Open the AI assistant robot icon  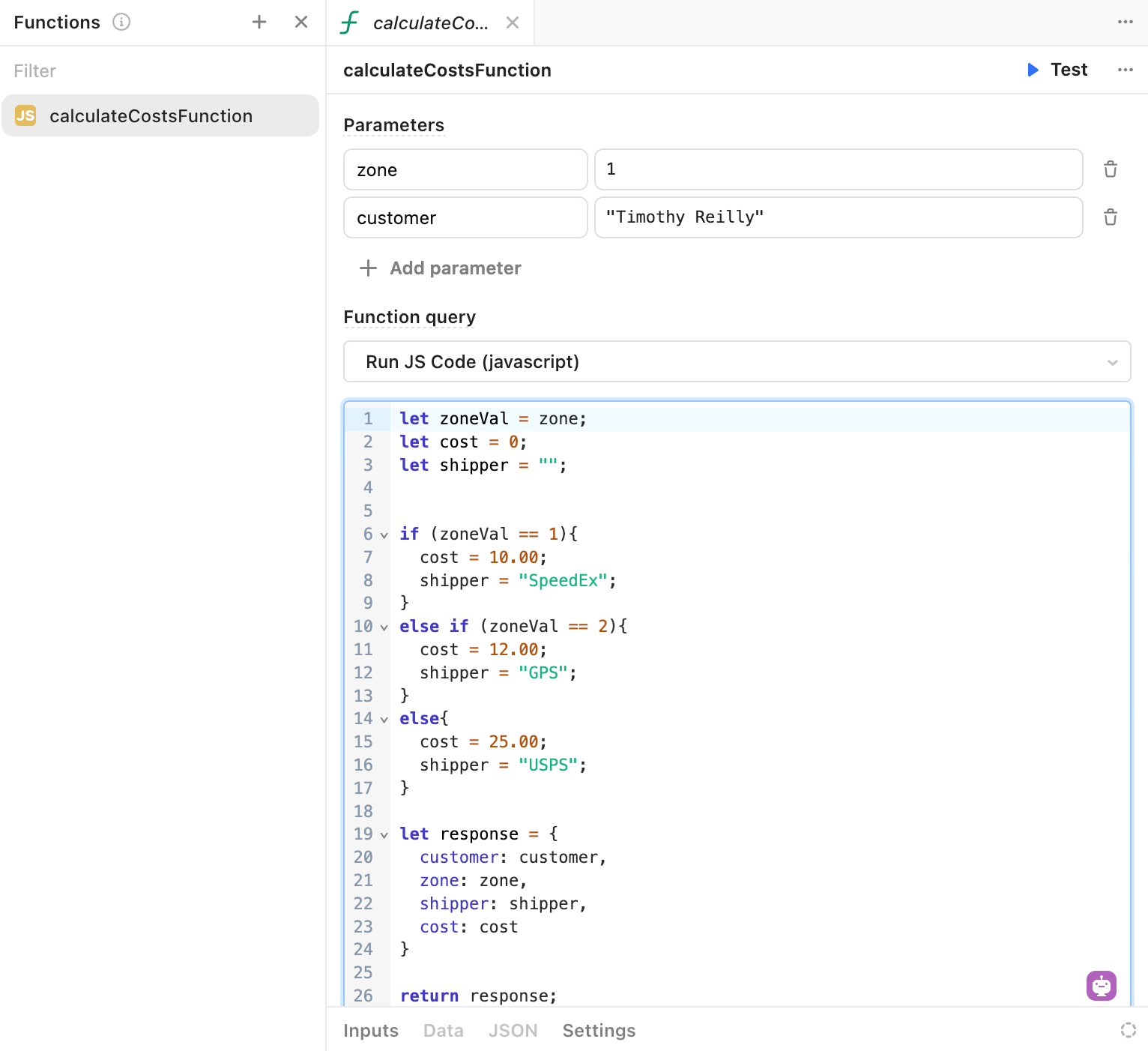coord(1102,986)
